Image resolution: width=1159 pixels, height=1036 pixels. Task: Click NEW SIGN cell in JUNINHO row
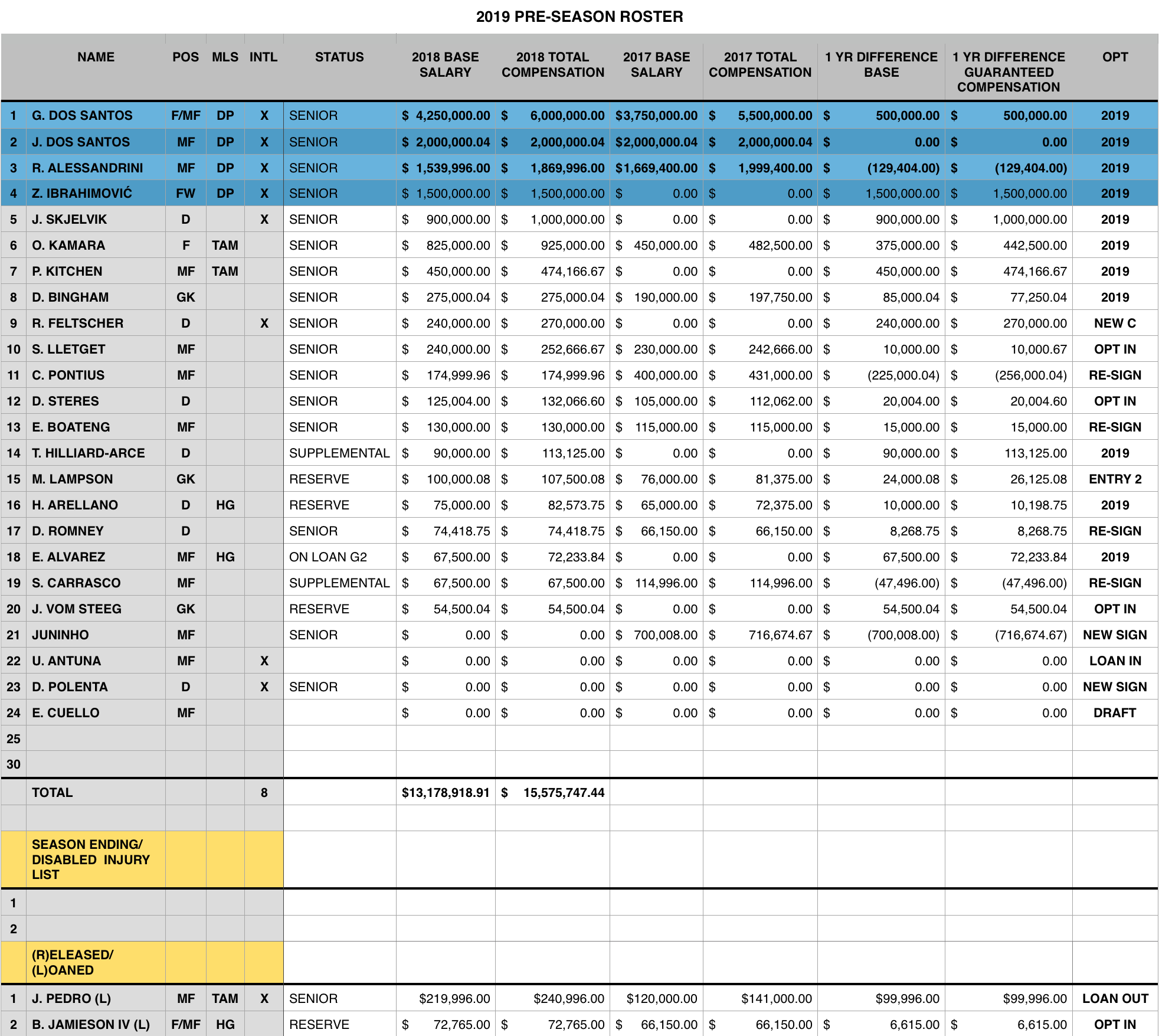pyautogui.click(x=1115, y=635)
